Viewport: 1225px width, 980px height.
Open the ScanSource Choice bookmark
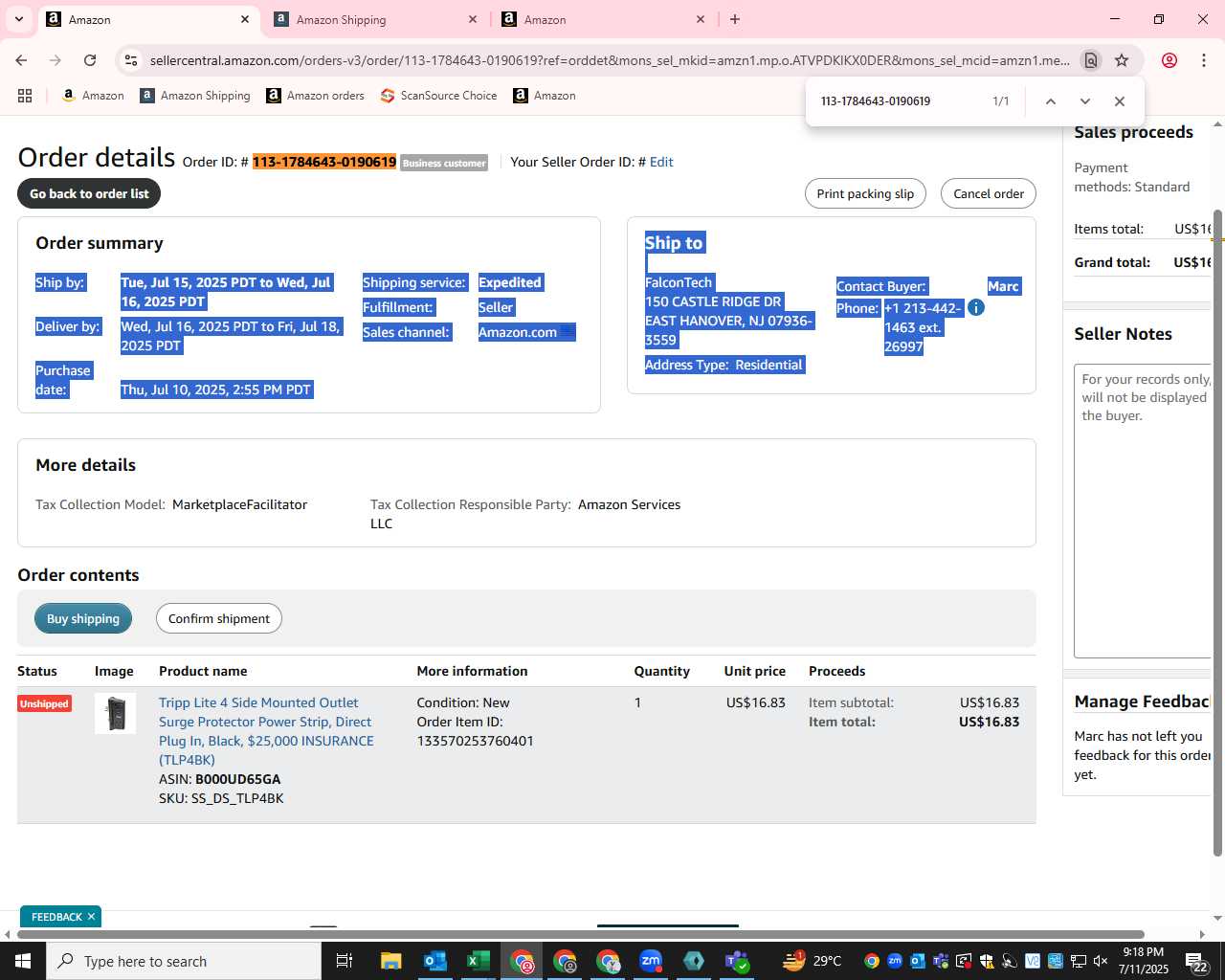(438, 96)
